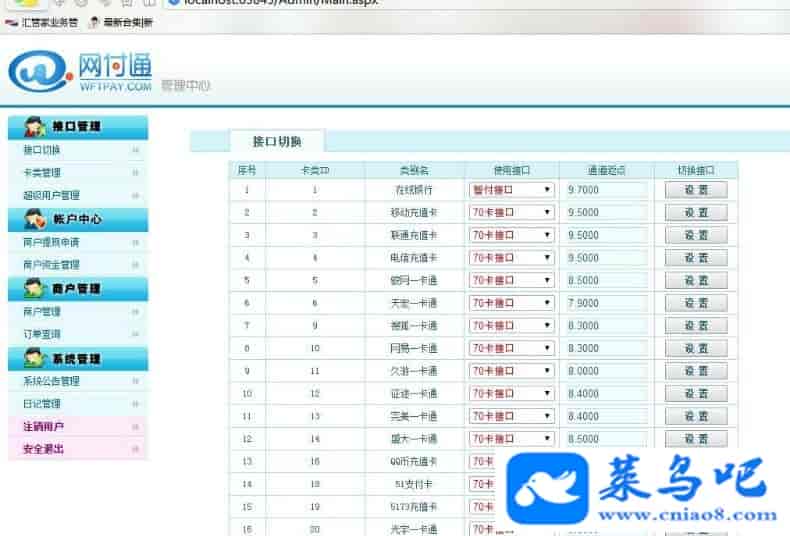Click the 帐户中心 section avatar icon
790x536 pixels.
click(x=35, y=219)
